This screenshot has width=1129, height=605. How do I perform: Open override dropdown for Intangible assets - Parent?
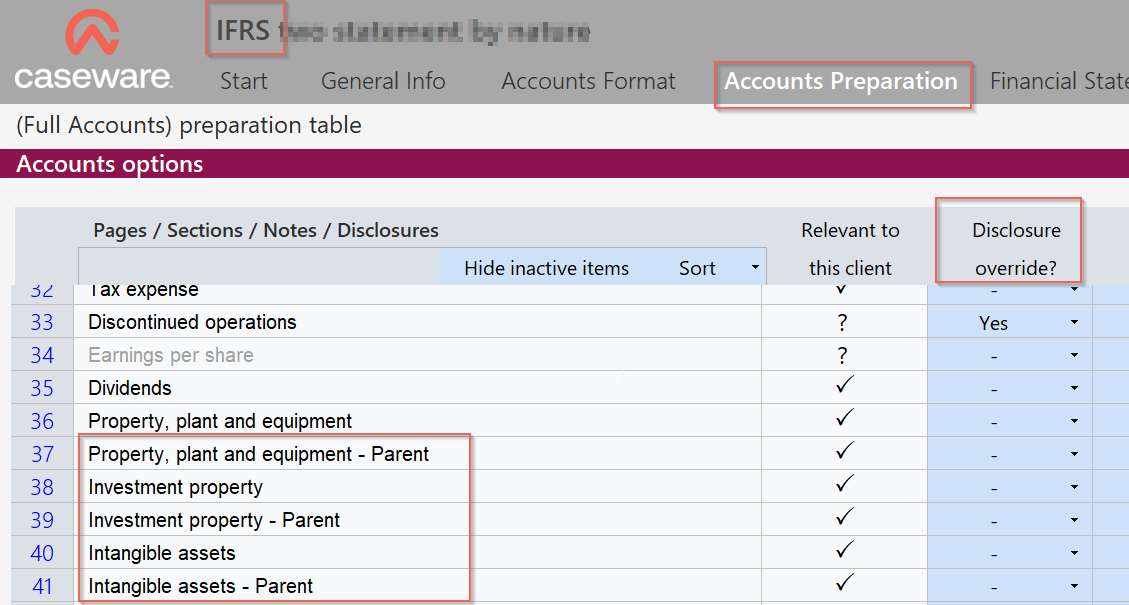point(1074,586)
